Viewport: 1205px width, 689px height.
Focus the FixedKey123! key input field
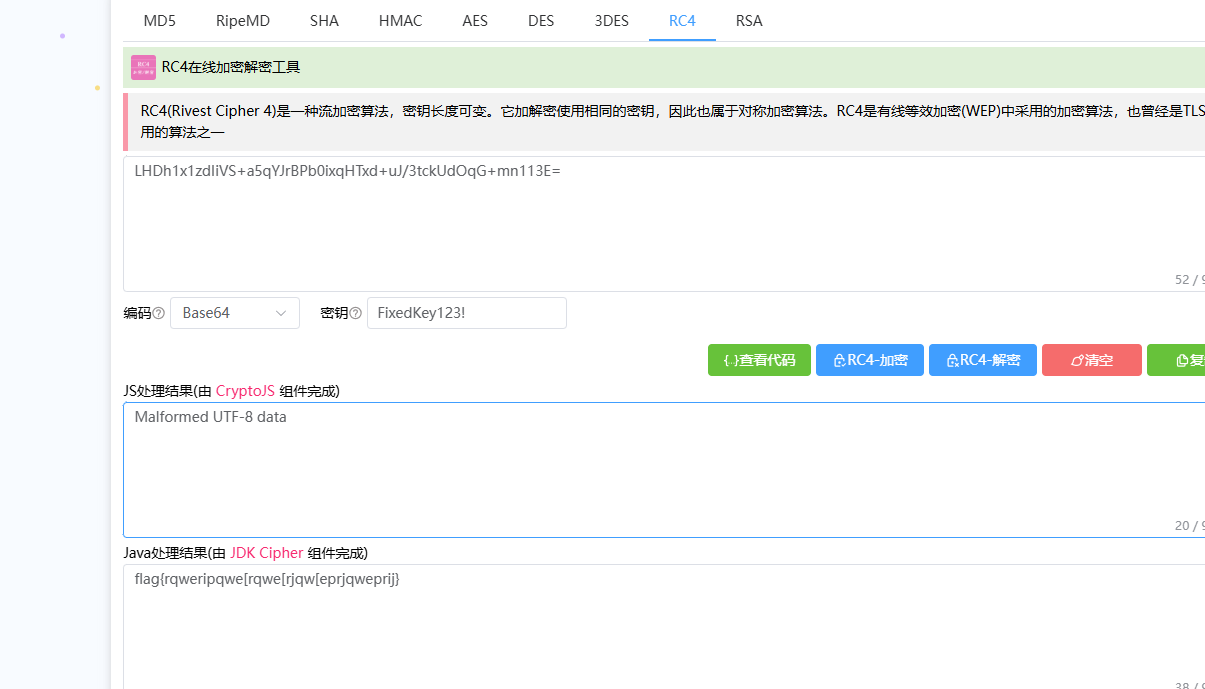[x=466, y=313]
